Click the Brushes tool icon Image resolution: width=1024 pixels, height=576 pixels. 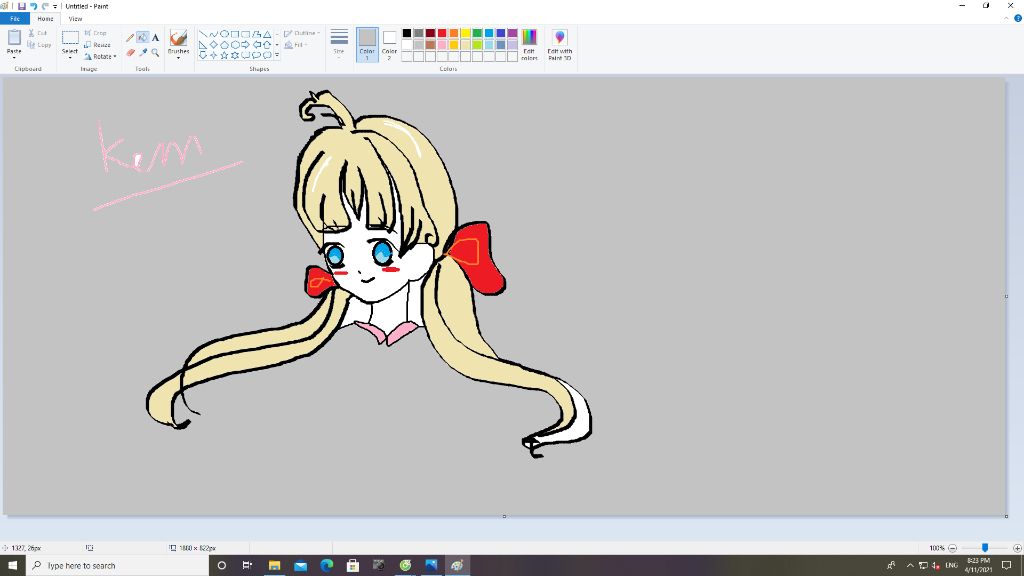(178, 38)
